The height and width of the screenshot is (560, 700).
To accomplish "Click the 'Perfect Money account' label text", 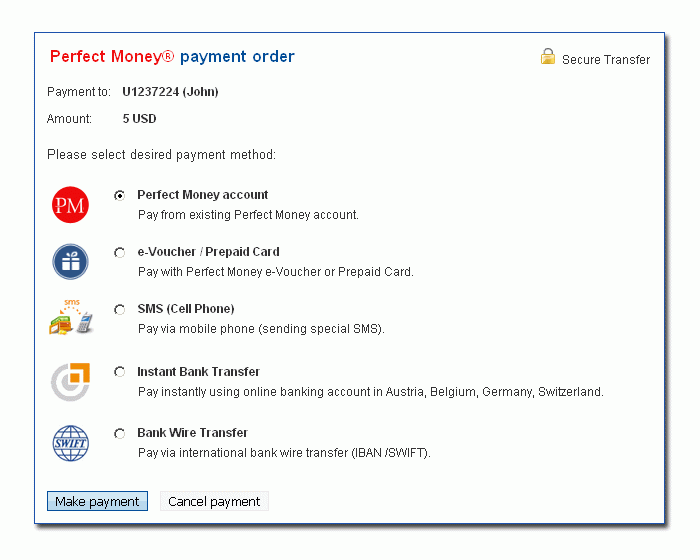I will click(x=203, y=195).
